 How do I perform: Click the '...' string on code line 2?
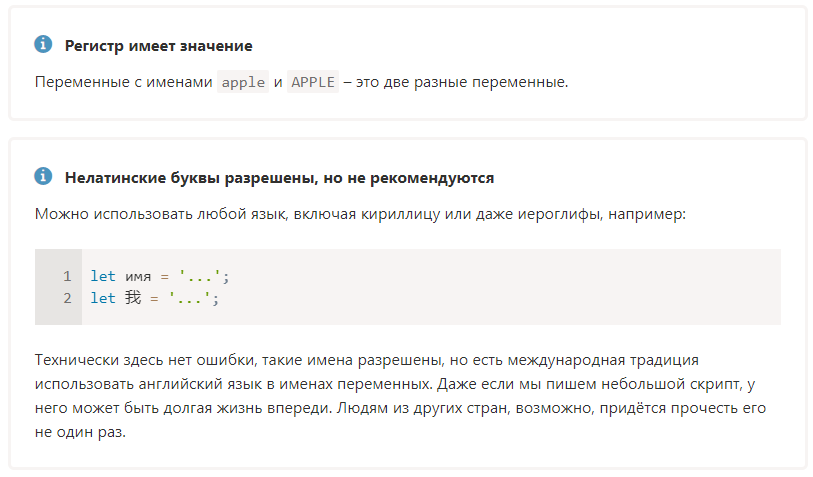click(190, 298)
